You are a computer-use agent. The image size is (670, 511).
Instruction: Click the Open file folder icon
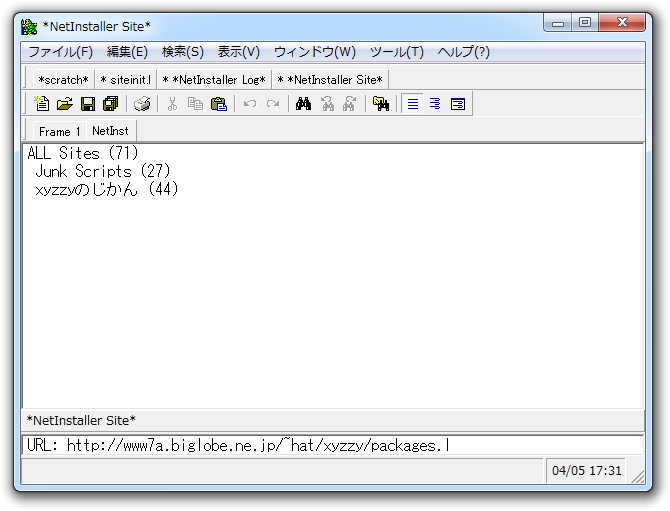pyautogui.click(x=65, y=104)
